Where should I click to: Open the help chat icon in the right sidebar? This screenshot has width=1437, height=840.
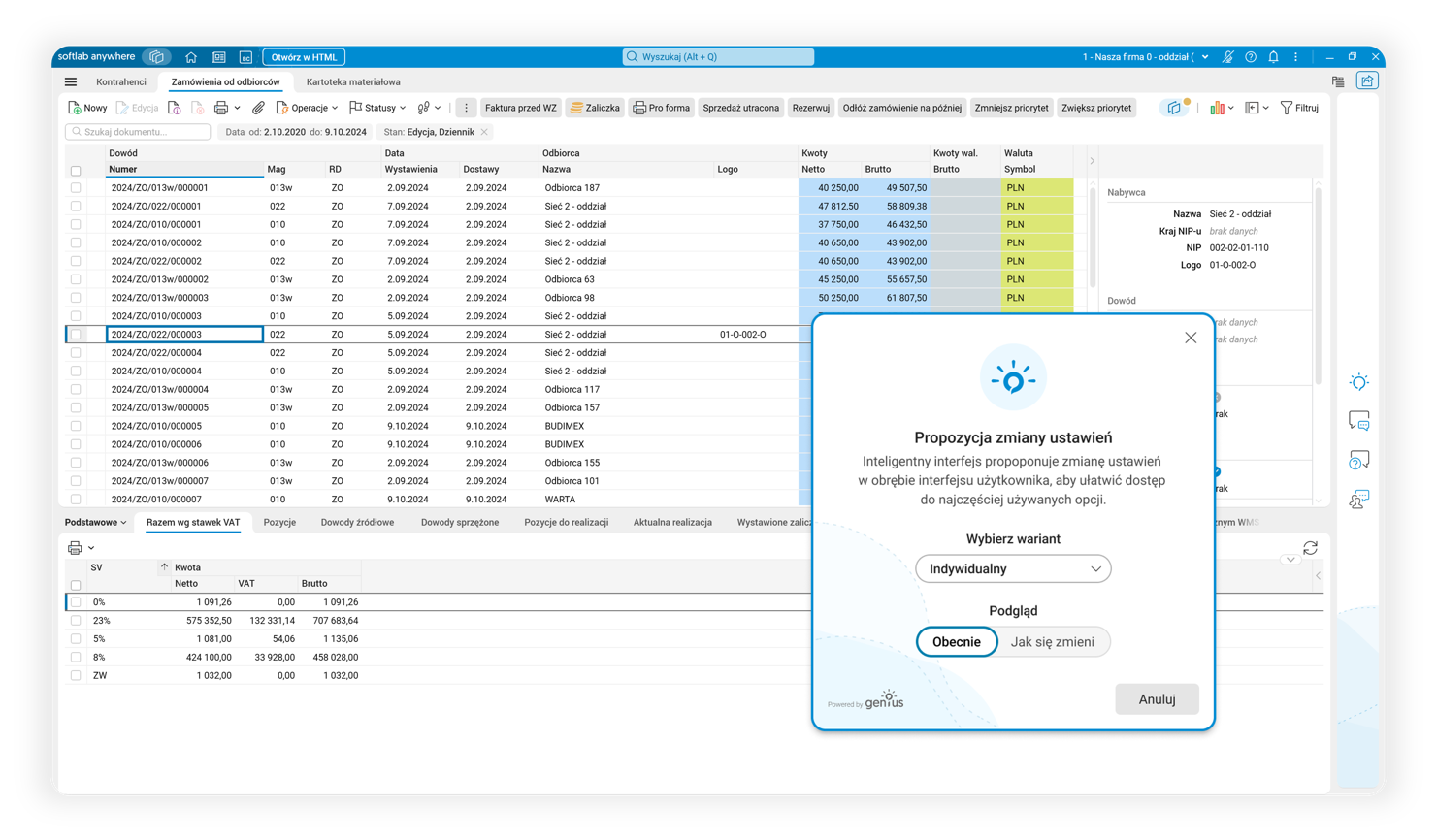[1359, 461]
